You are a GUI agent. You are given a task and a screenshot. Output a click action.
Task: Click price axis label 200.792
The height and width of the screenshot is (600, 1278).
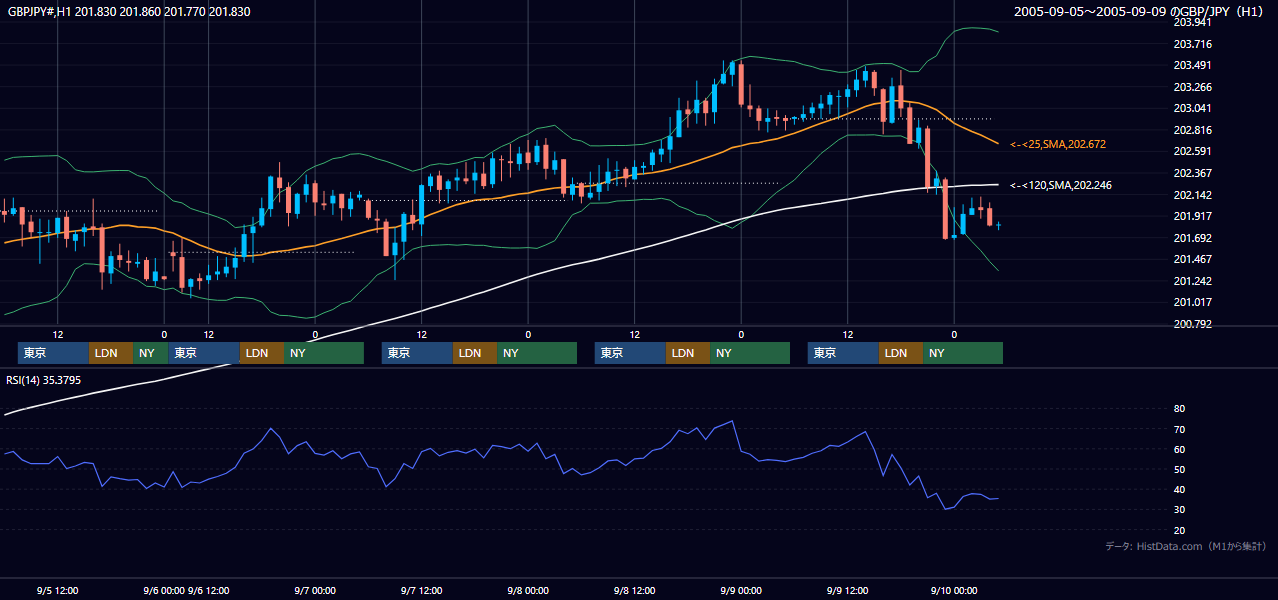(1192, 324)
